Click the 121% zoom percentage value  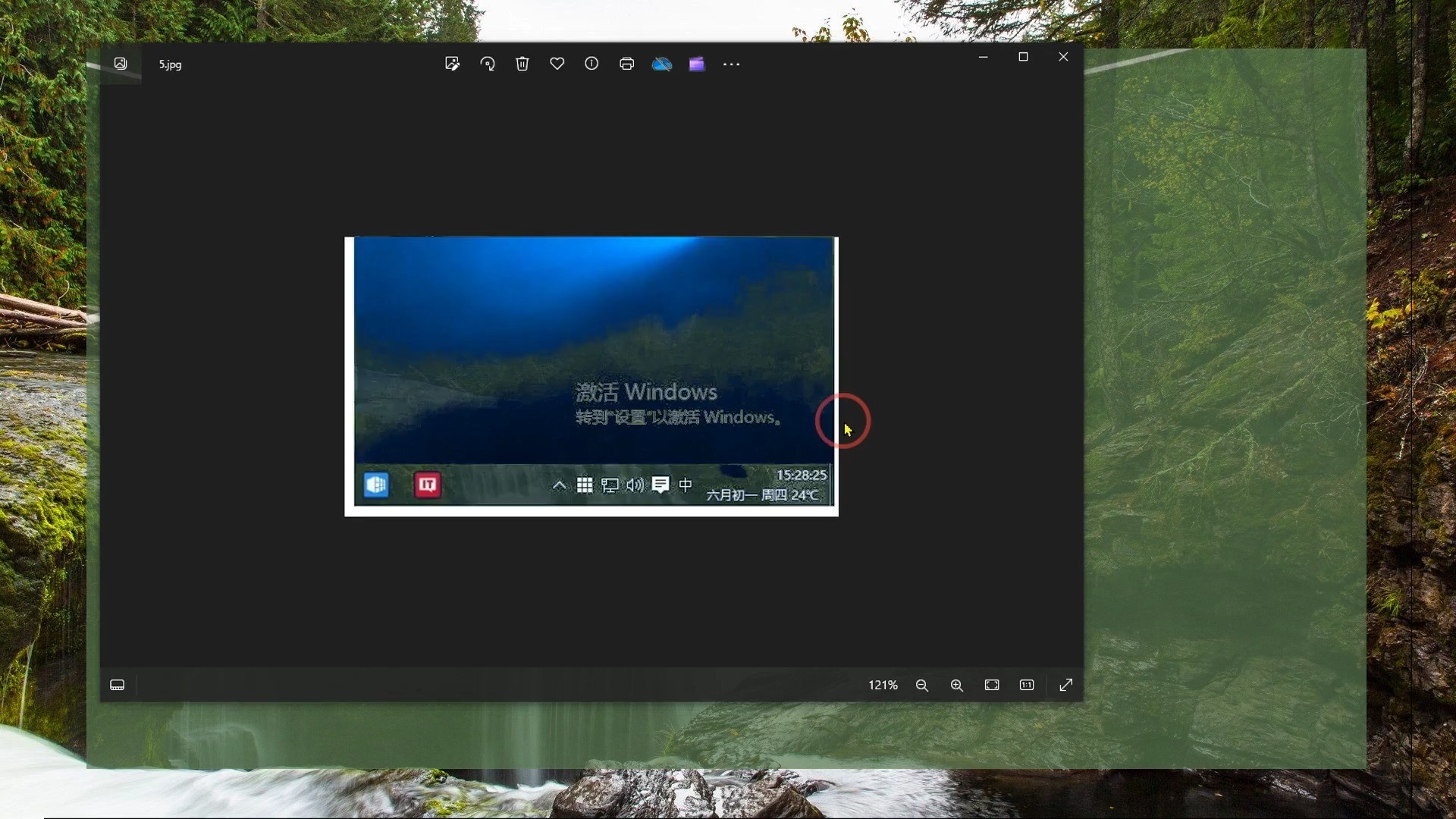coord(883,685)
